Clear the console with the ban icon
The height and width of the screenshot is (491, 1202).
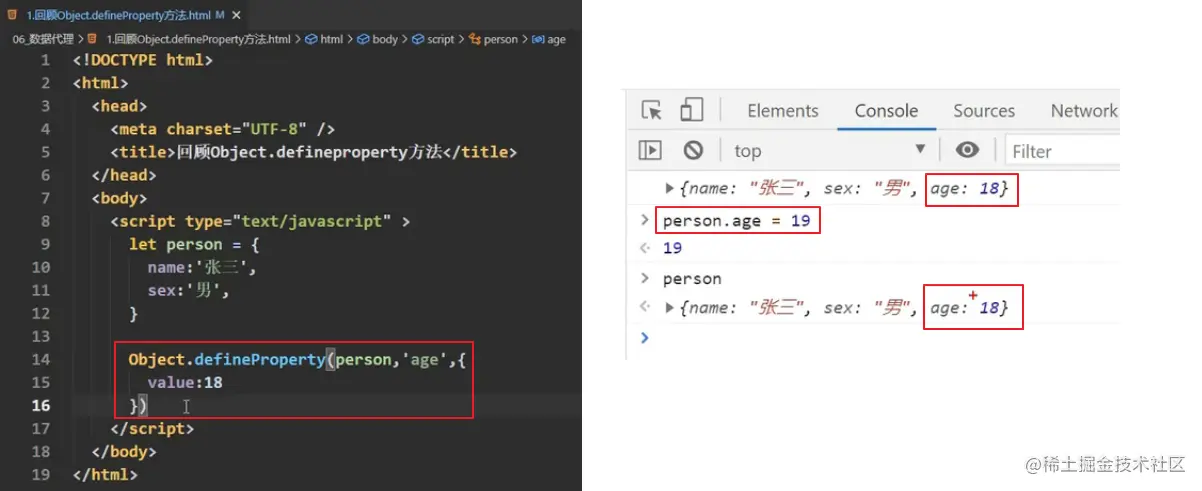693,151
